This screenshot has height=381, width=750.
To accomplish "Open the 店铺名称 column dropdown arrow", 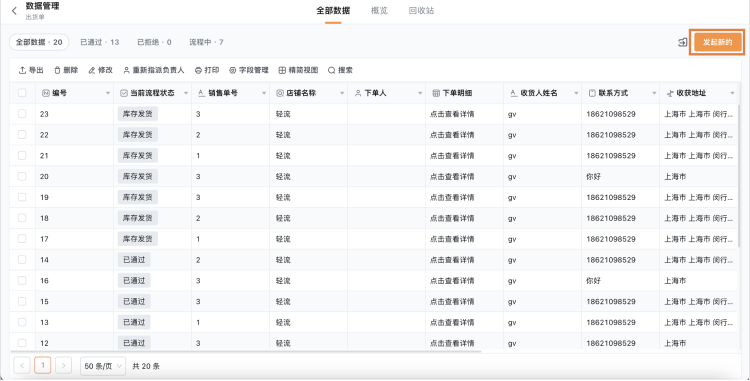I will (342, 93).
